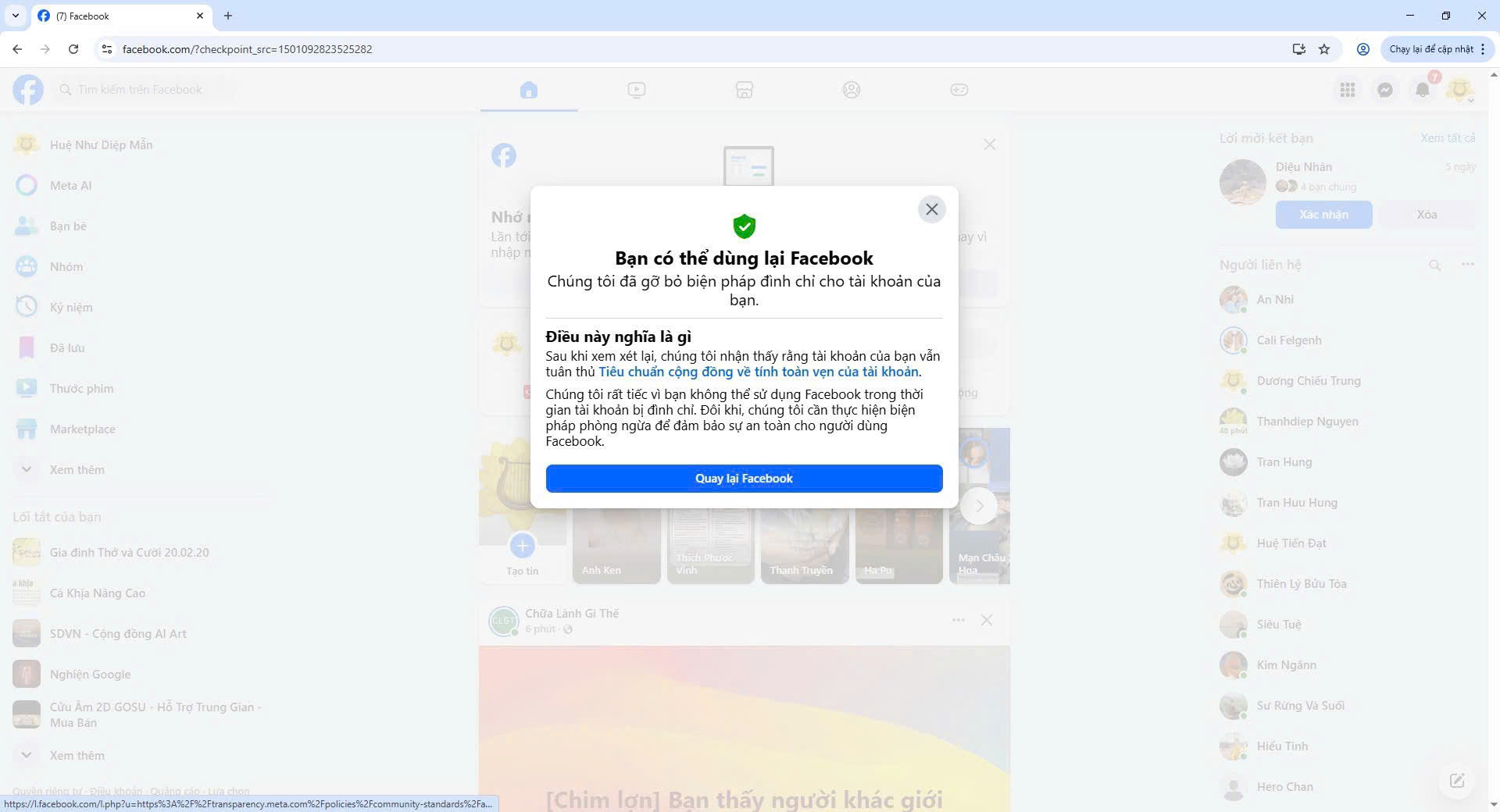The width and height of the screenshot is (1500, 812).
Task: Open chat with Thanhdiep Nguyen
Action: [x=1348, y=421]
